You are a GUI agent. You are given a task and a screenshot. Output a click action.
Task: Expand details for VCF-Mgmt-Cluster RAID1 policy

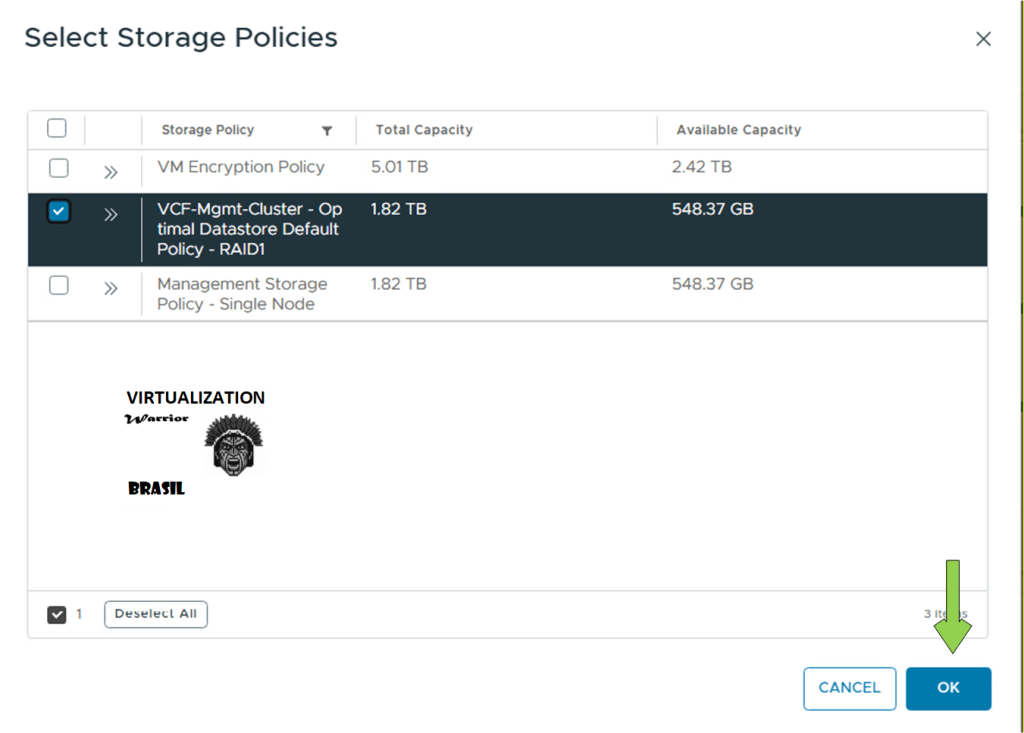[x=110, y=214]
